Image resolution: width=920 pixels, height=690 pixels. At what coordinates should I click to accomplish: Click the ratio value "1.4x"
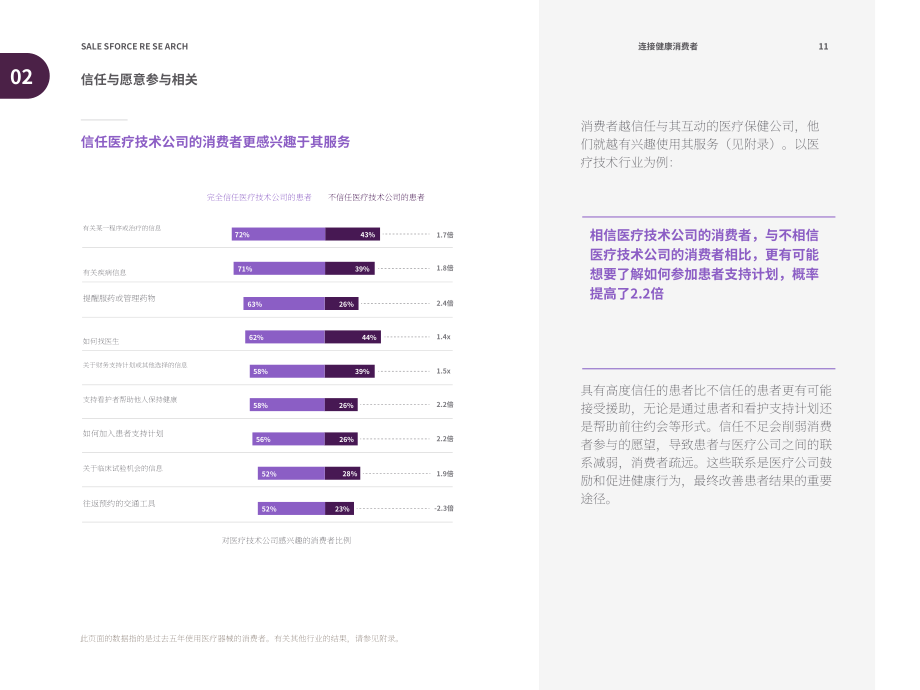coord(444,337)
